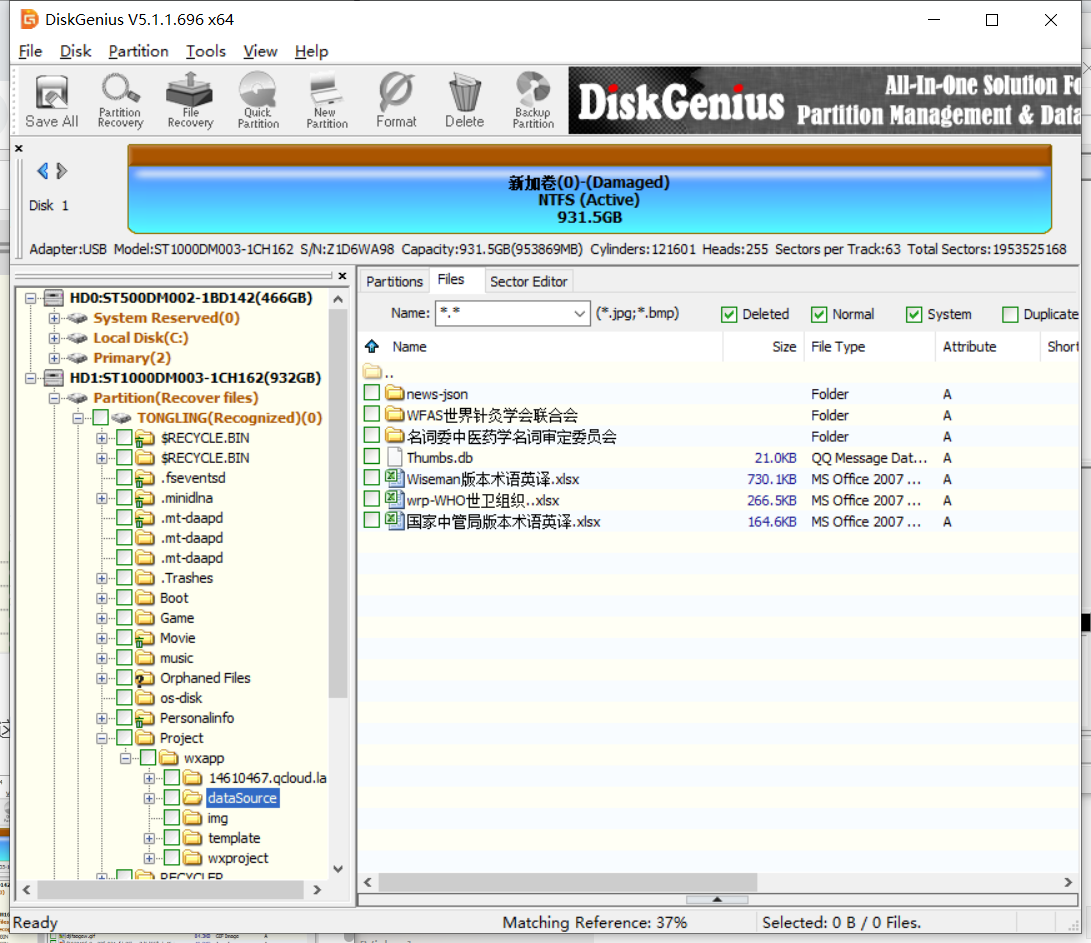This screenshot has height=943, width=1091.
Task: Click the Delete partition icon
Action: point(464,99)
